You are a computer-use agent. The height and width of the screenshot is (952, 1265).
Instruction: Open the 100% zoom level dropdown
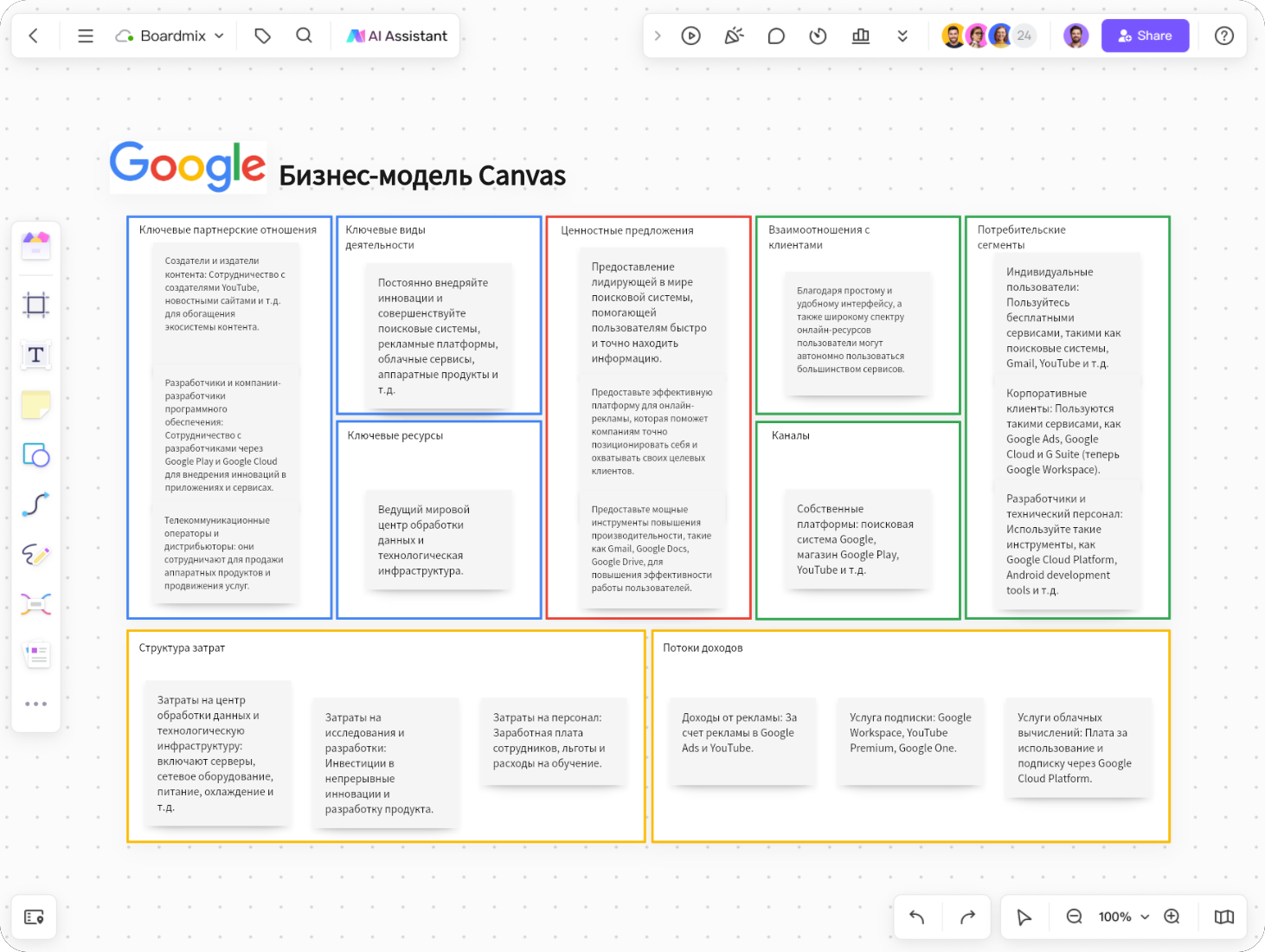pyautogui.click(x=1124, y=917)
